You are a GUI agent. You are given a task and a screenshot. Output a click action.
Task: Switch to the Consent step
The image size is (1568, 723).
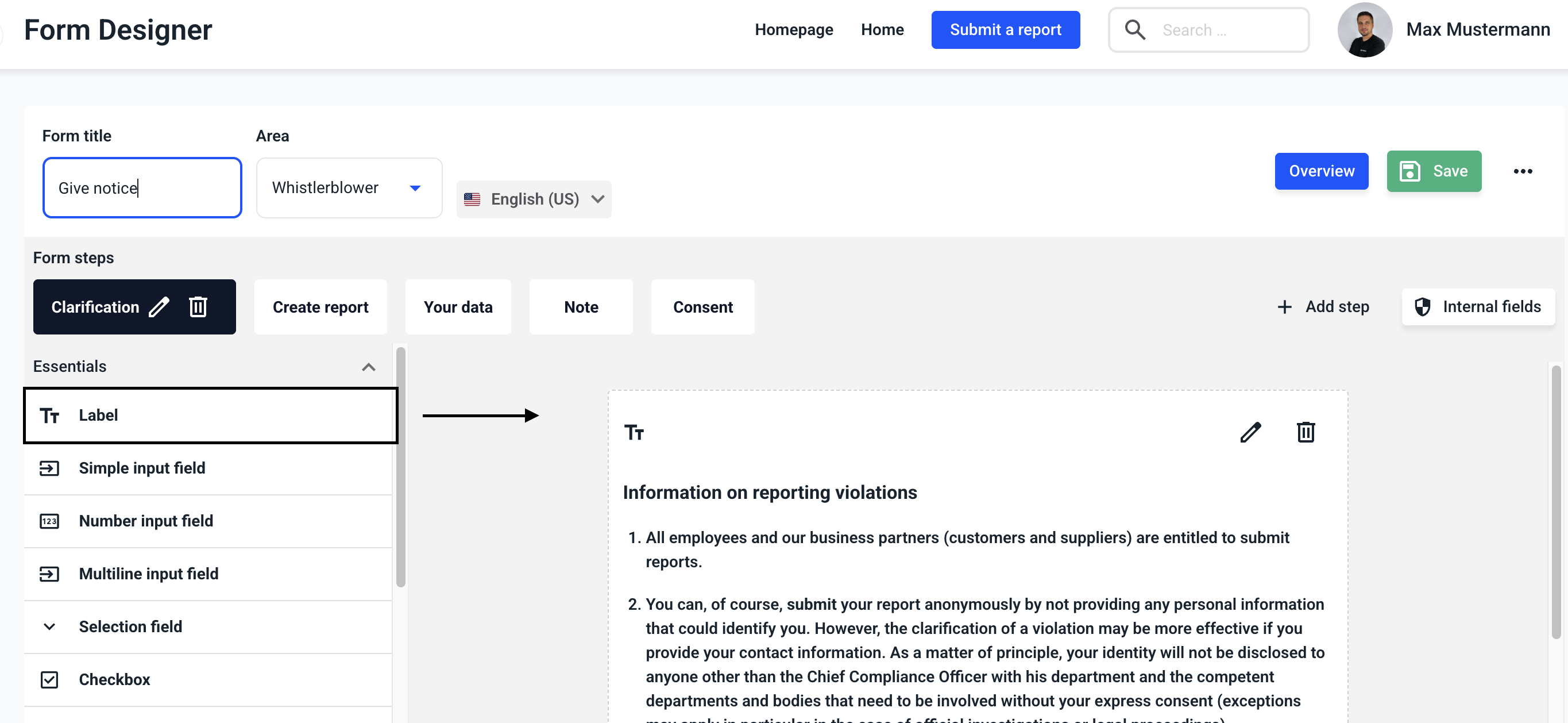tap(702, 307)
